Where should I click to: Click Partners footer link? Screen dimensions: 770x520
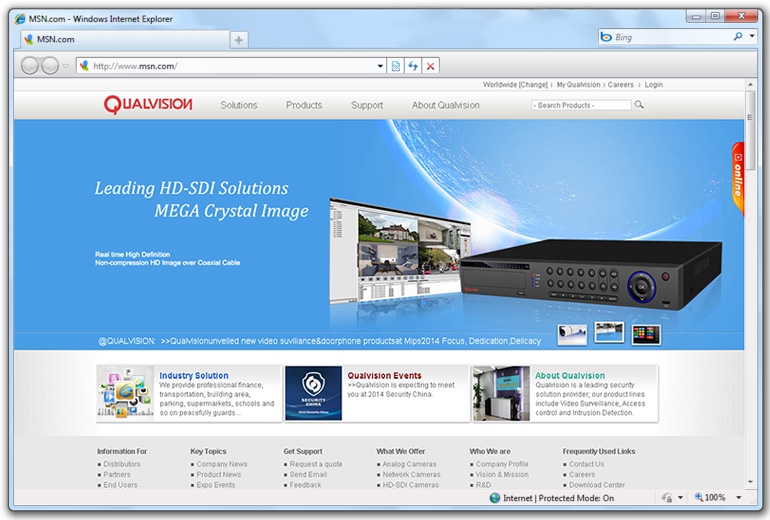(x=117, y=474)
